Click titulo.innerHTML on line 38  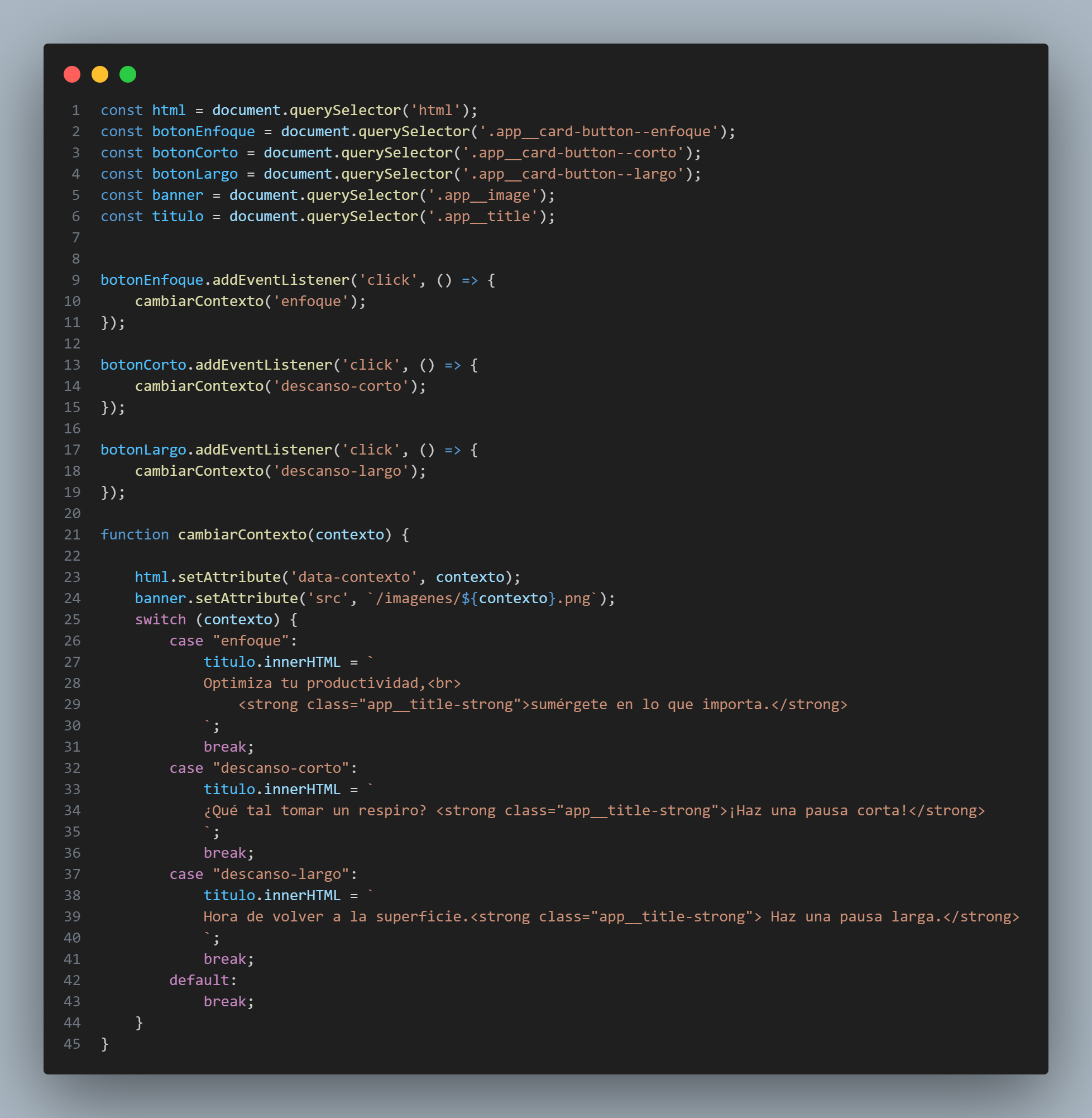click(272, 895)
